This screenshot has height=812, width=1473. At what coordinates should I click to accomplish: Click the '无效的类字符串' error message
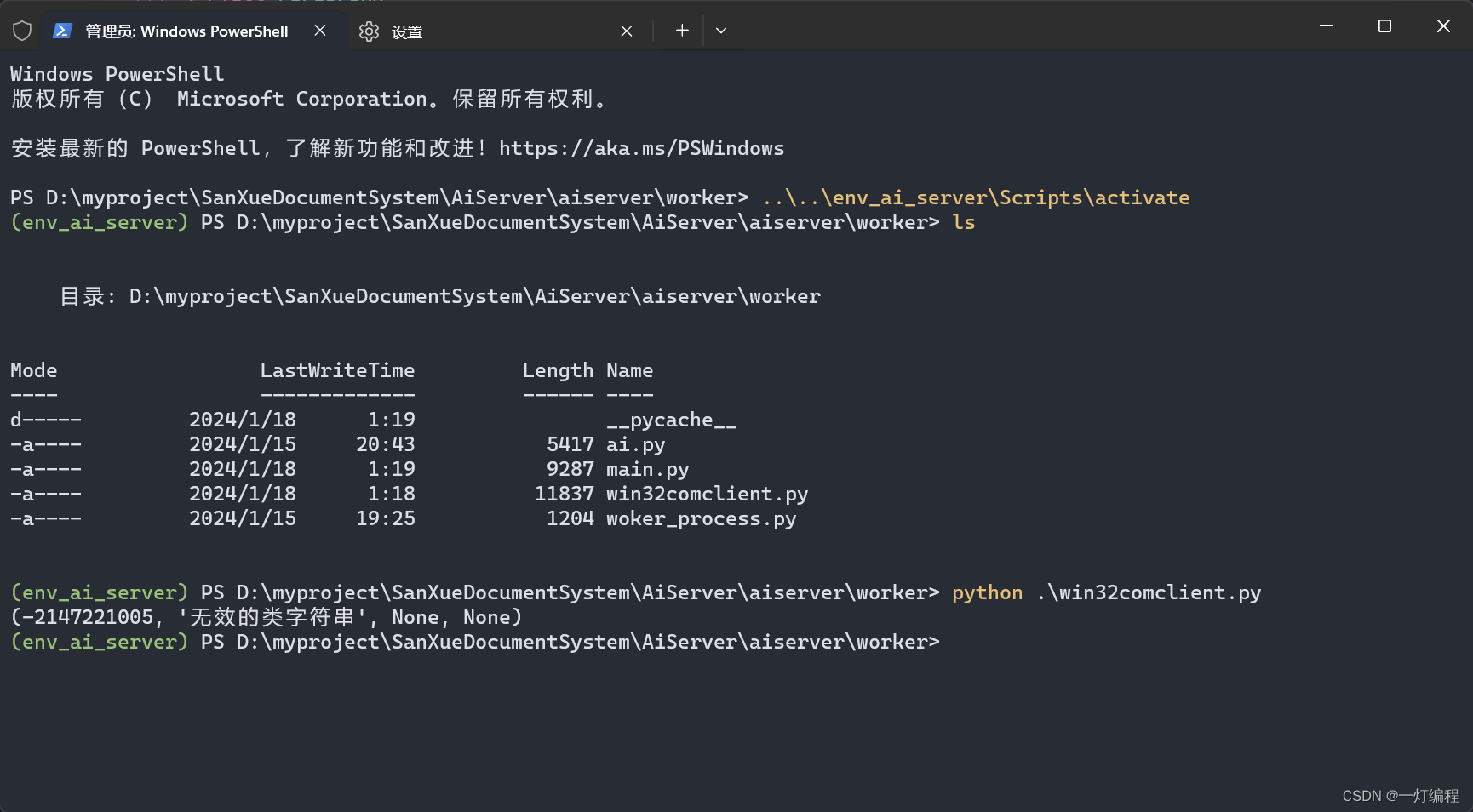(272, 617)
